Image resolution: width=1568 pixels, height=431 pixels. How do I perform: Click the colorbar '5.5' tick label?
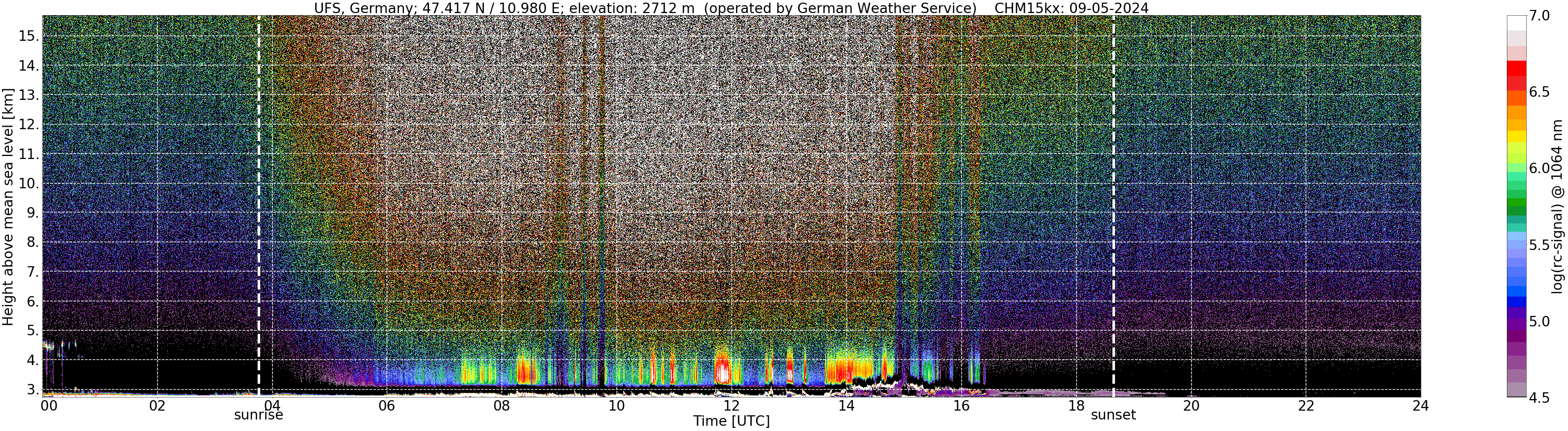pyautogui.click(x=1539, y=245)
